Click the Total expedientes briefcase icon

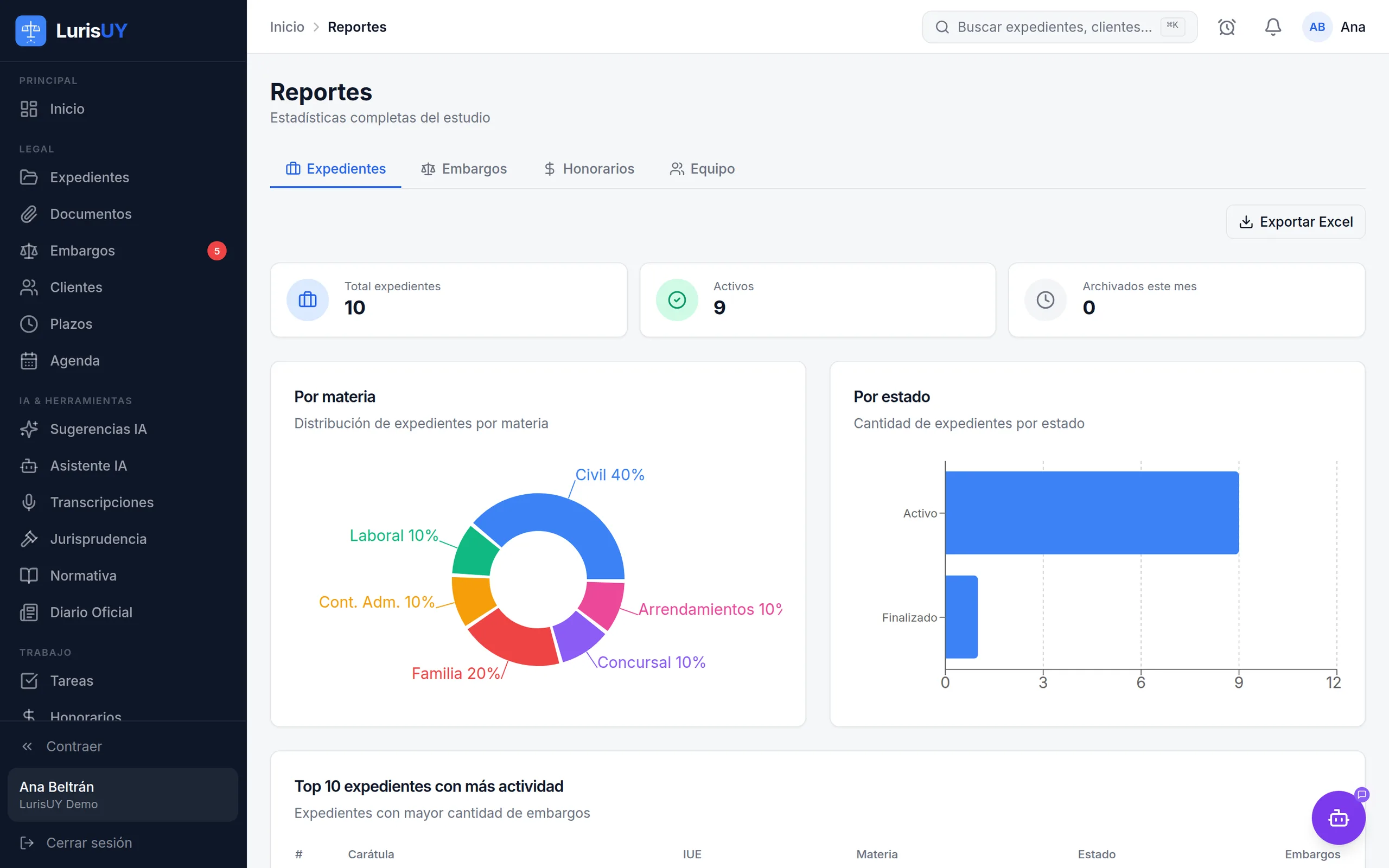click(308, 299)
